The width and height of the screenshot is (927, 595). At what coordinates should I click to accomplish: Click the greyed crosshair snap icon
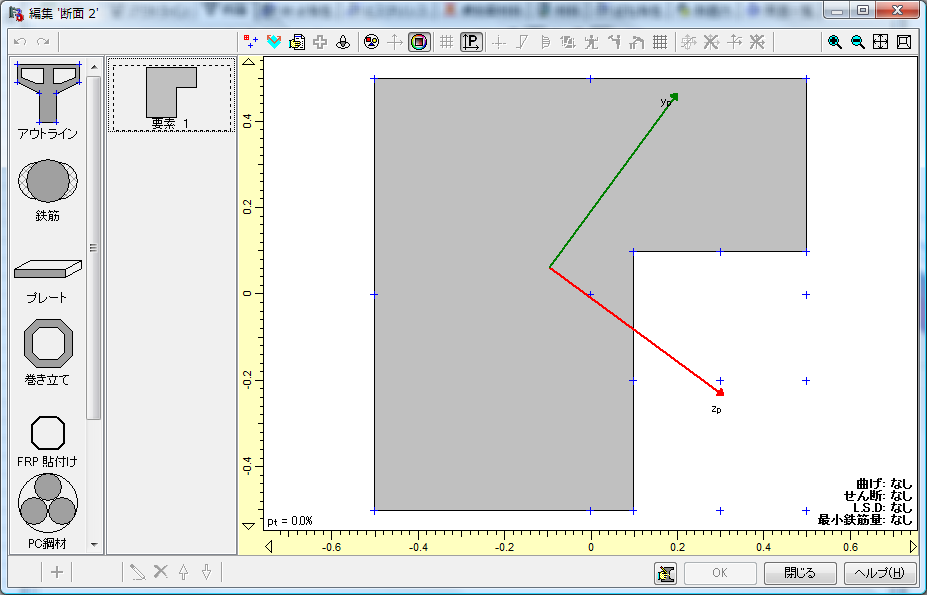pyautogui.click(x=498, y=42)
